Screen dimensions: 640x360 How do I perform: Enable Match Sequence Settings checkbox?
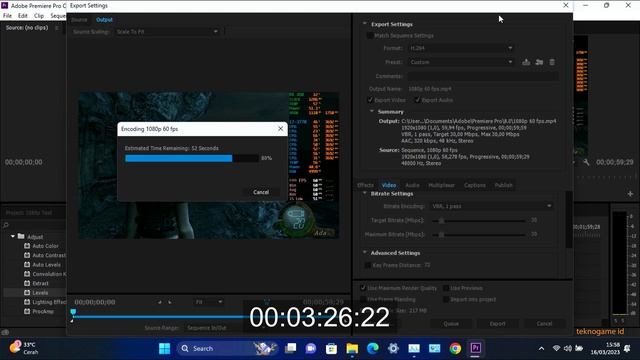pyautogui.click(x=369, y=36)
